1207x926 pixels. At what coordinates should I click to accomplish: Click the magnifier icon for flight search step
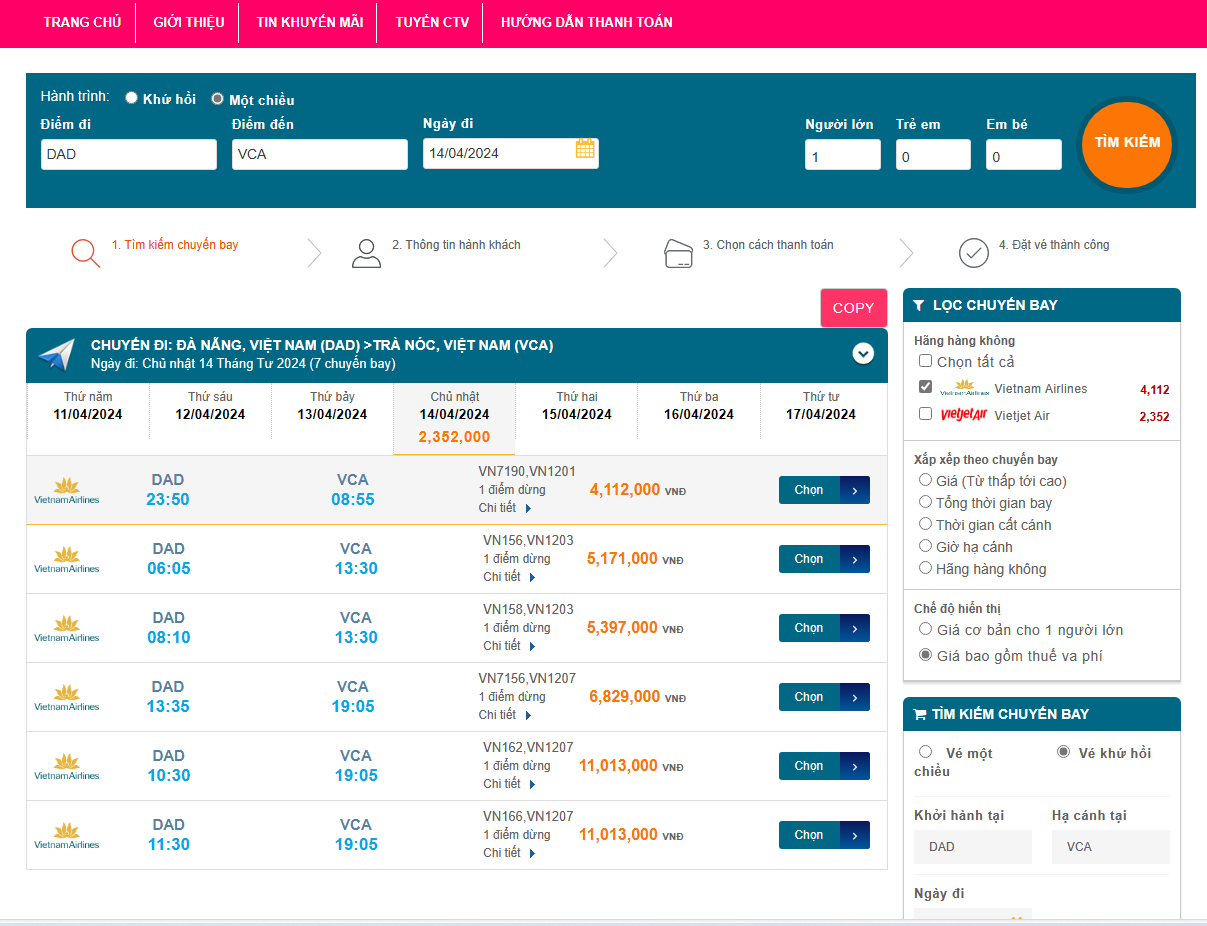point(86,253)
